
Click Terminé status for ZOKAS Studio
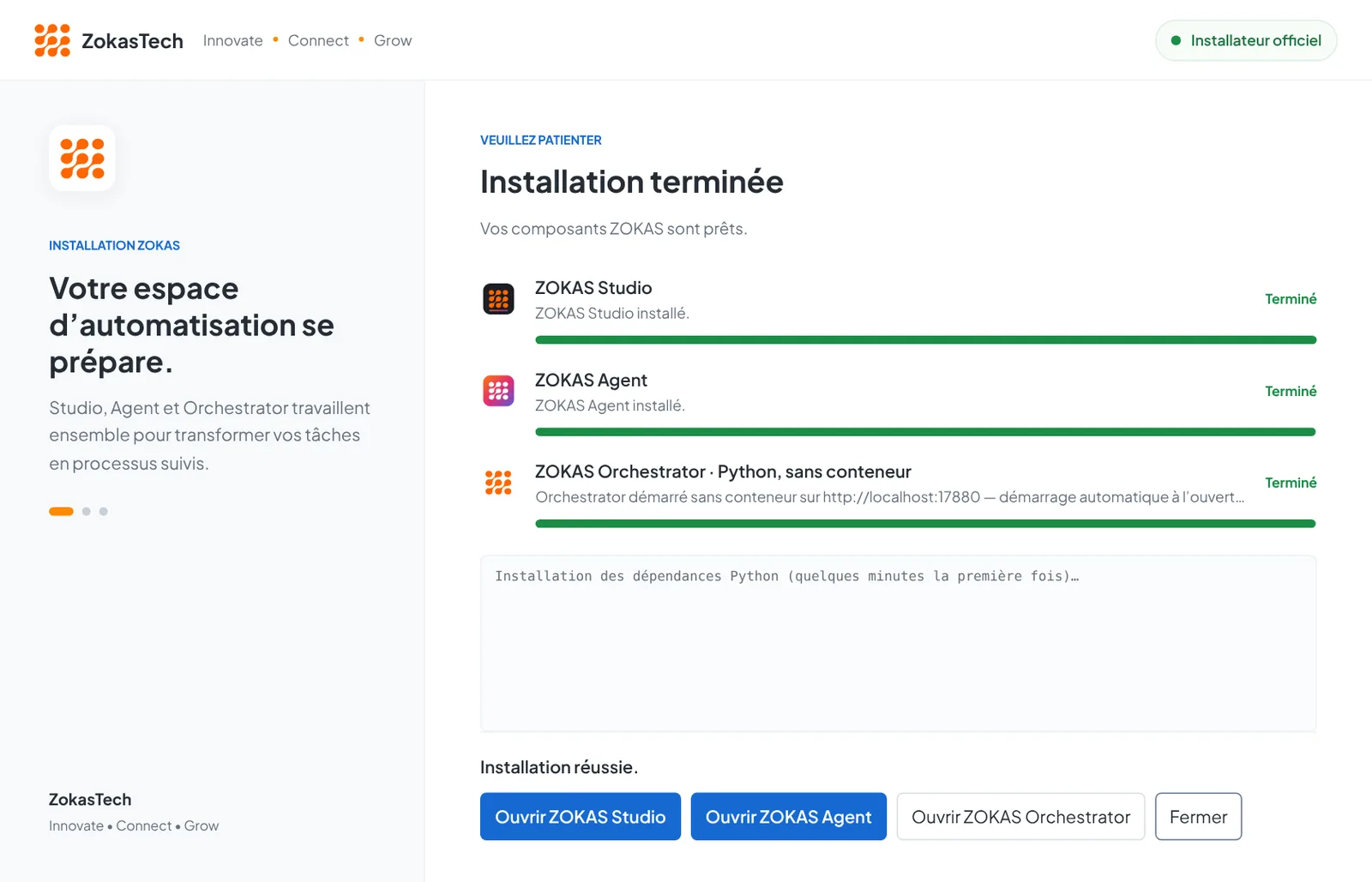pyautogui.click(x=1291, y=299)
